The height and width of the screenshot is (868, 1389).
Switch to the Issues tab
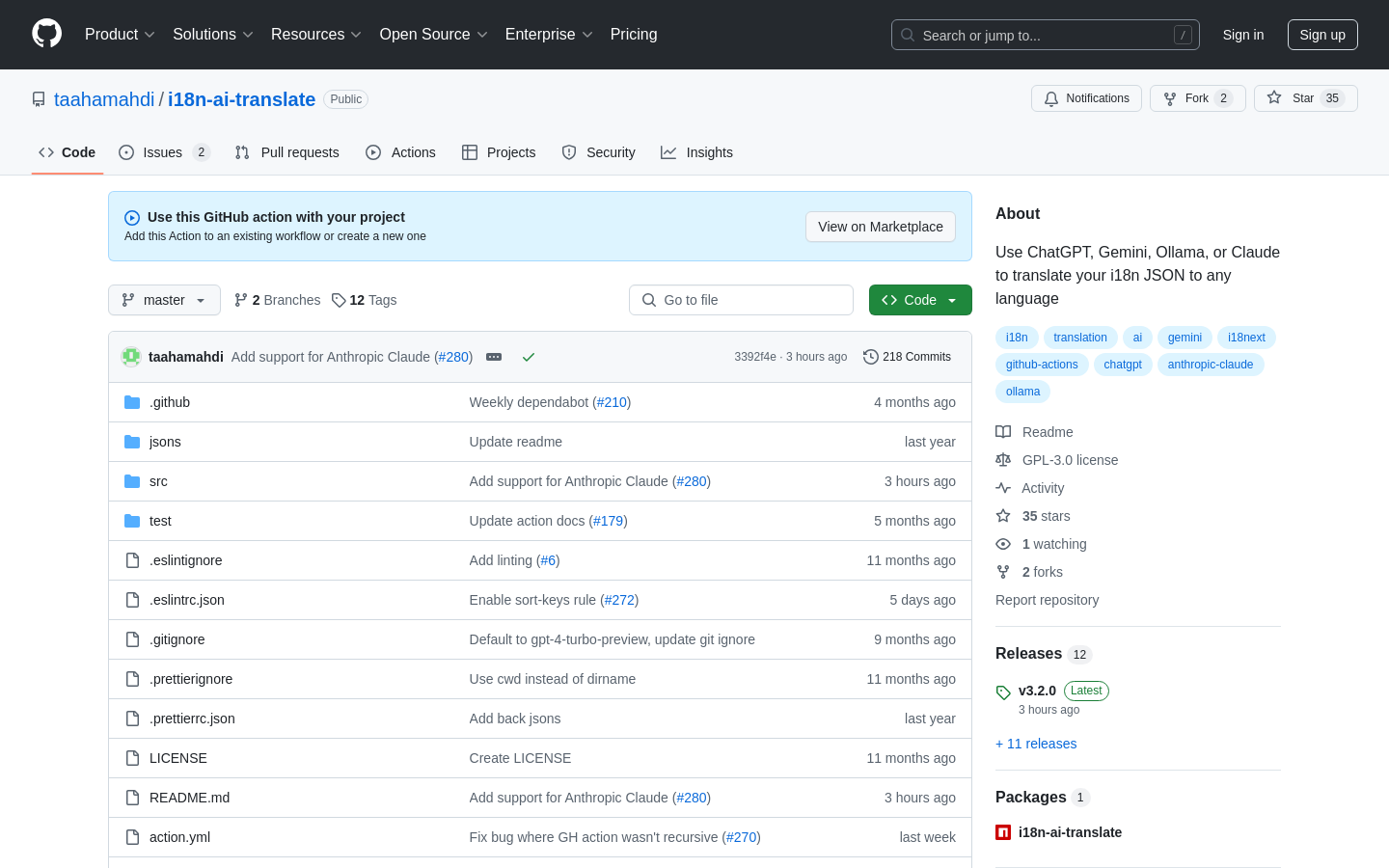(x=164, y=152)
